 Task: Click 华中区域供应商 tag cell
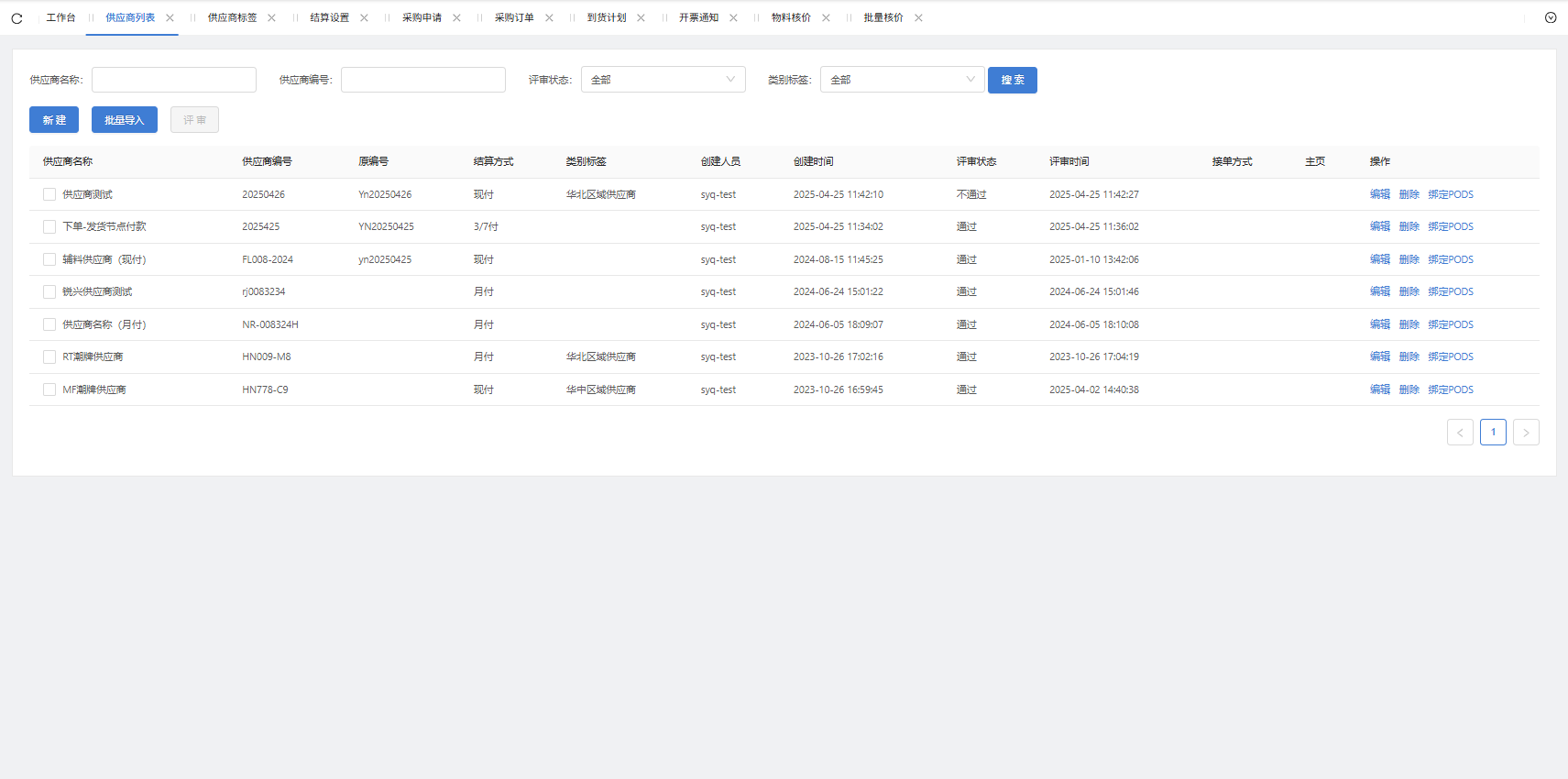(x=601, y=389)
